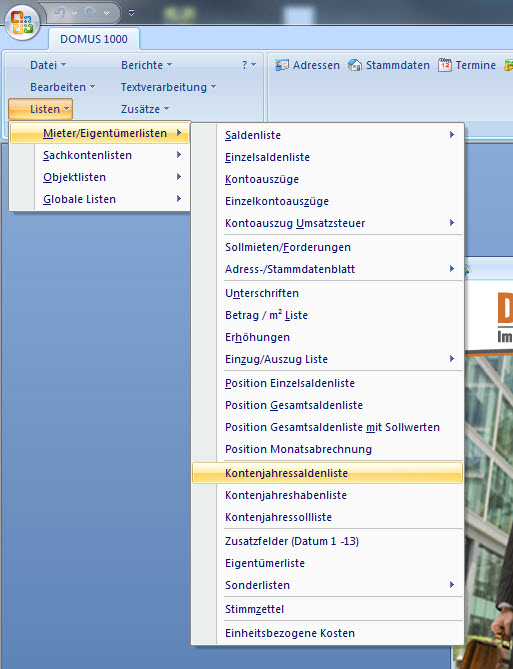Click the Adressen toolbar label

tap(316, 65)
